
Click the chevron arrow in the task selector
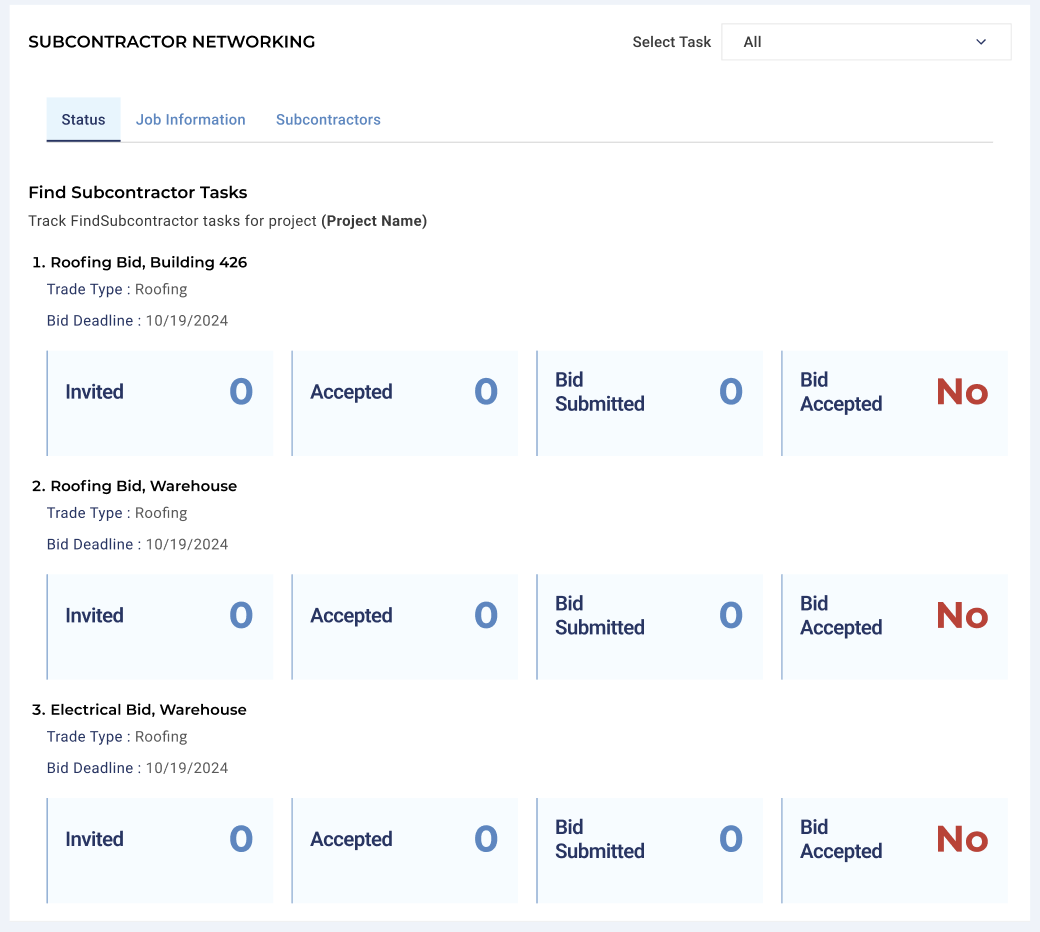(981, 42)
